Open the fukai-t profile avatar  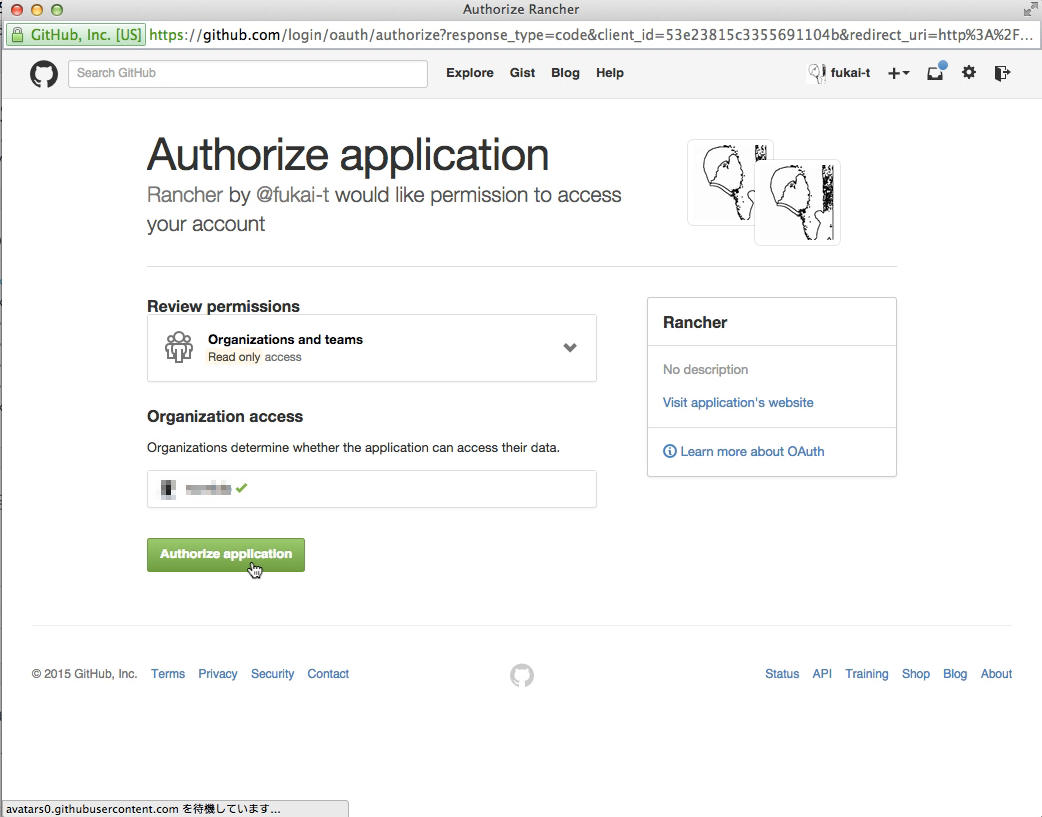[817, 73]
